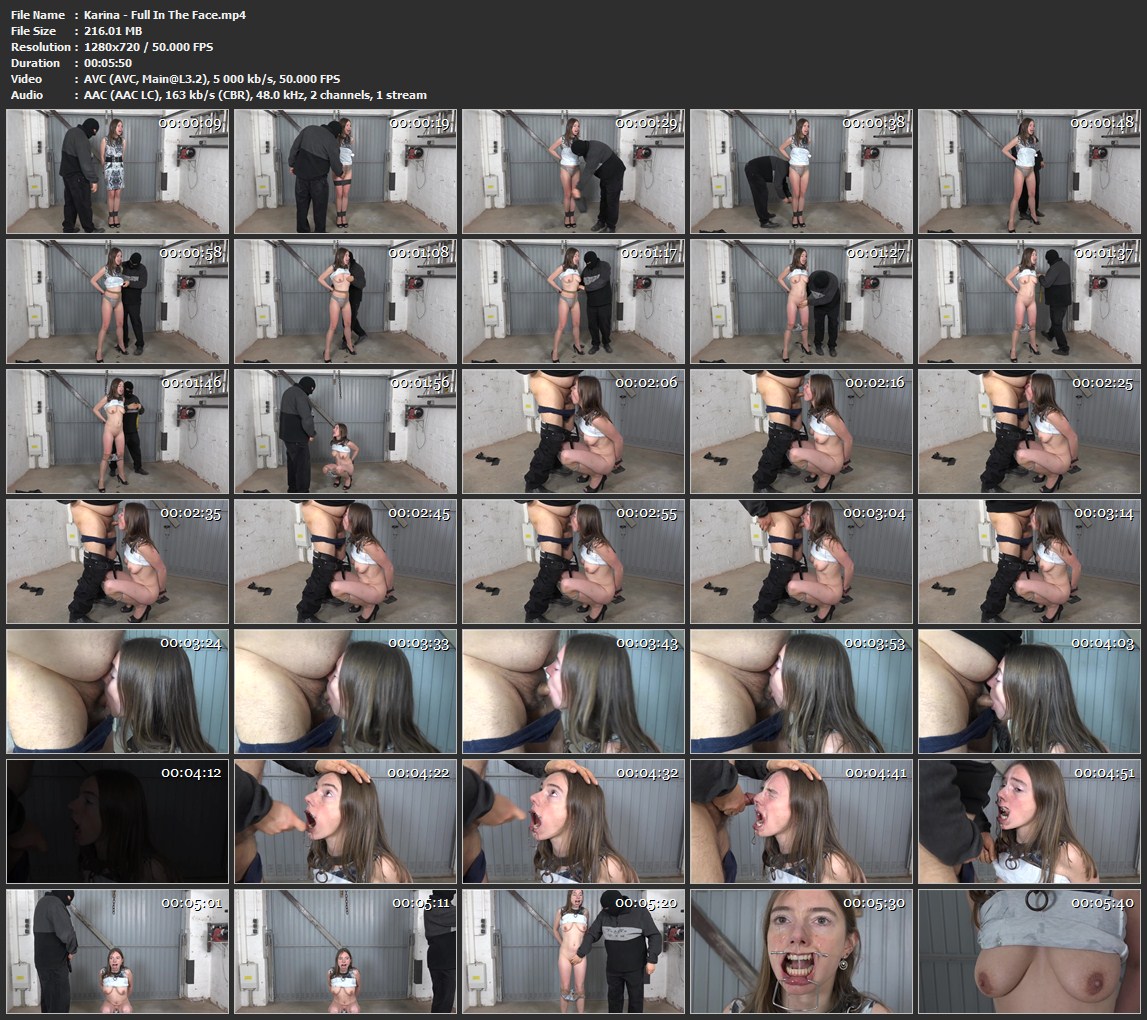Viewport: 1147px width, 1020px height.
Task: Click the dark thumbnail at 00:04:12
Action: point(117,822)
